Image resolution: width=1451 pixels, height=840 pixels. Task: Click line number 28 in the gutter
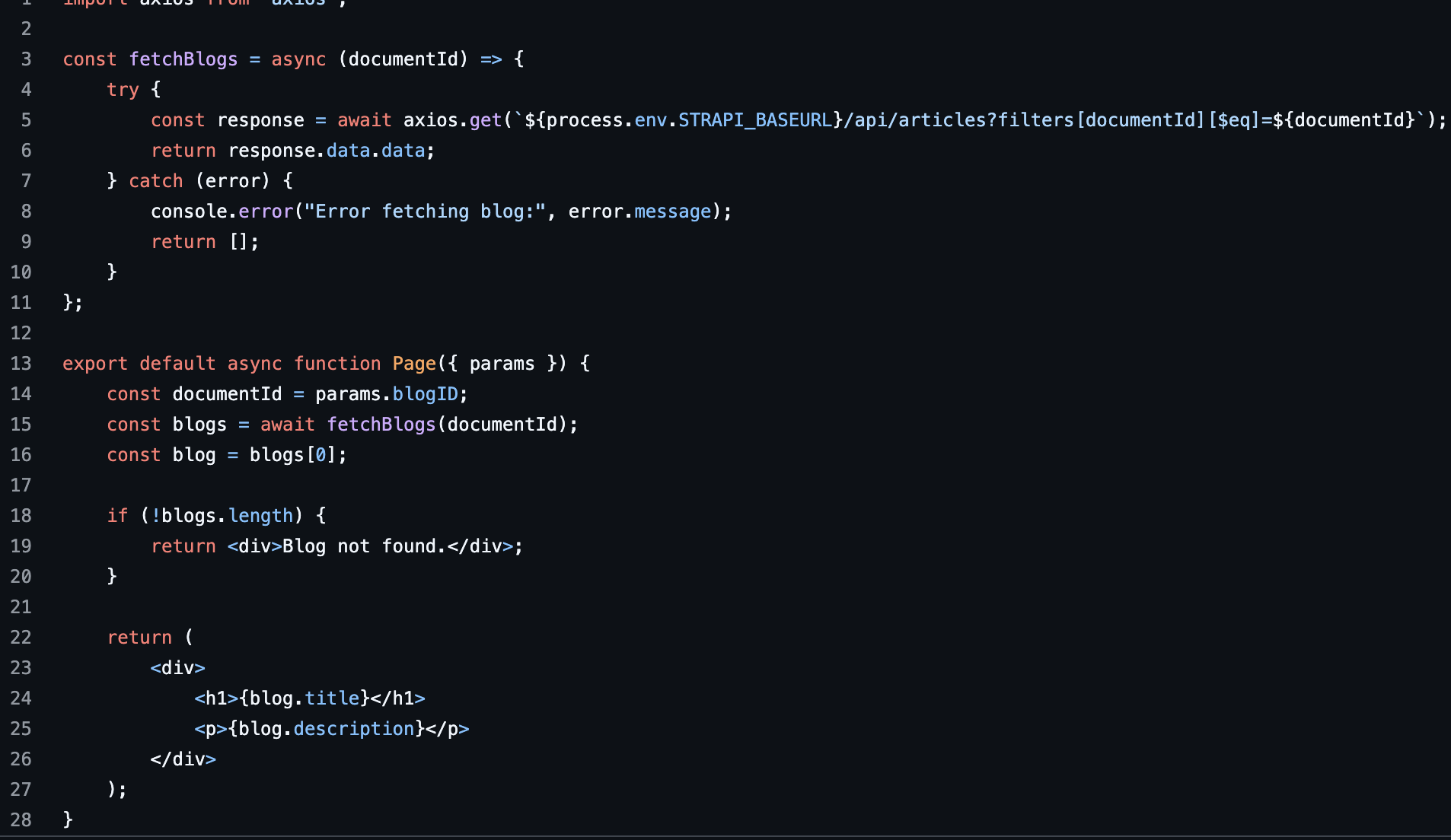pos(21,820)
